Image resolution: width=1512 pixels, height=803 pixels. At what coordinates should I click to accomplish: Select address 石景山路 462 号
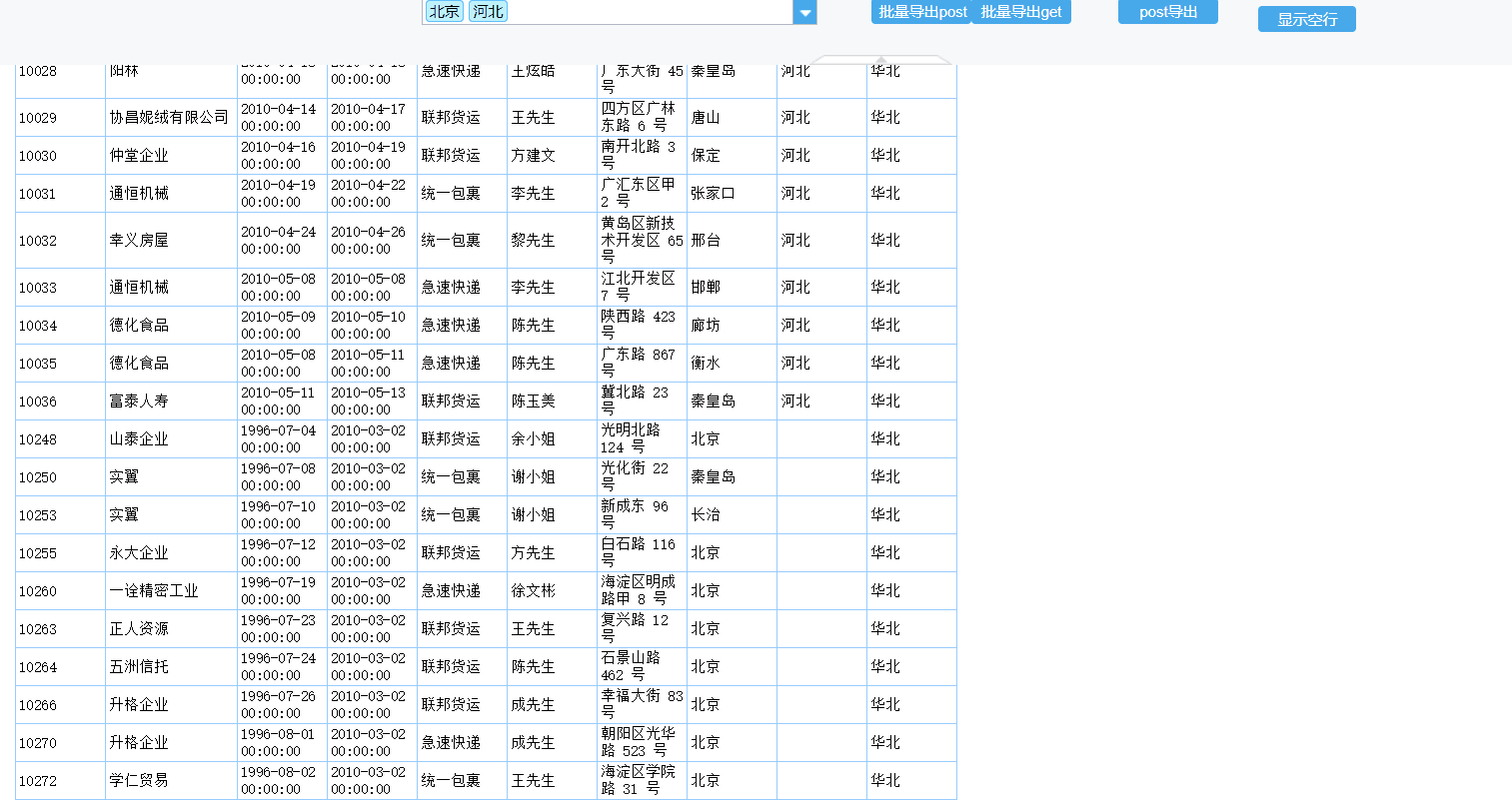(x=642, y=667)
